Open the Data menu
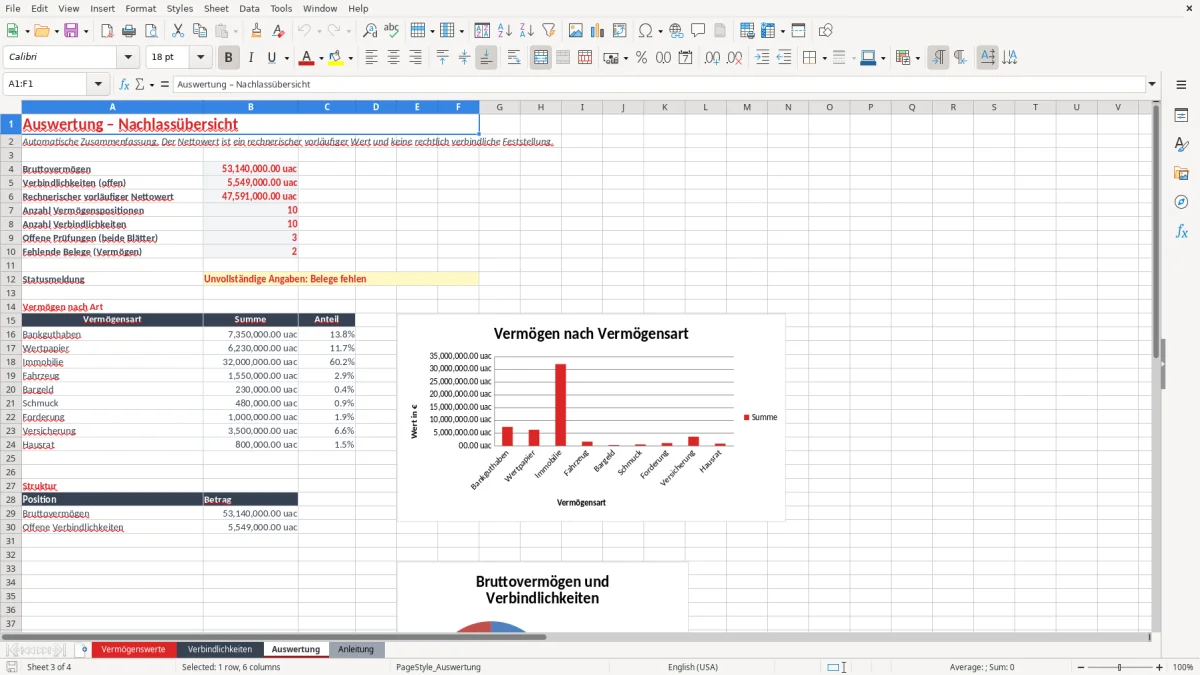 tap(249, 8)
